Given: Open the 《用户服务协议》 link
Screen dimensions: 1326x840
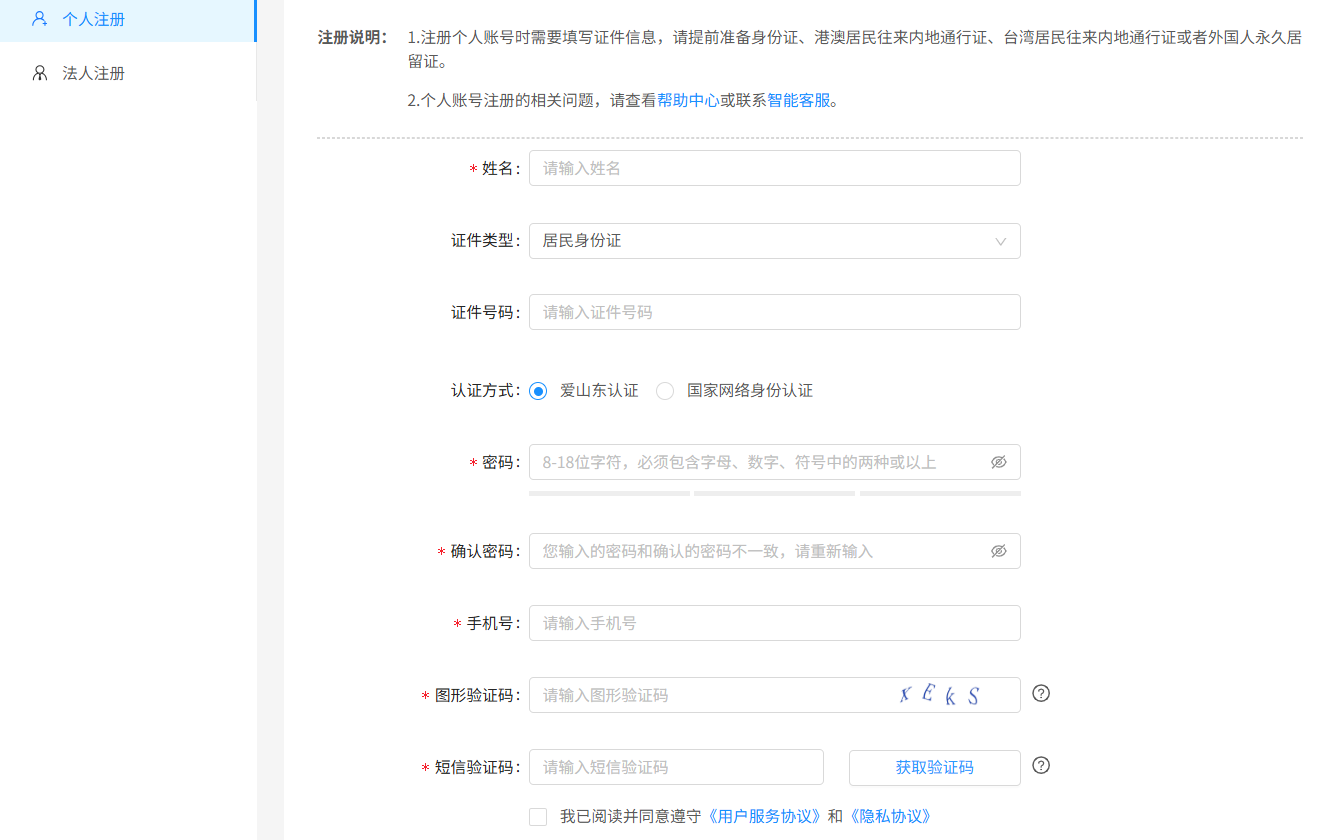Looking at the screenshot, I should [765, 816].
